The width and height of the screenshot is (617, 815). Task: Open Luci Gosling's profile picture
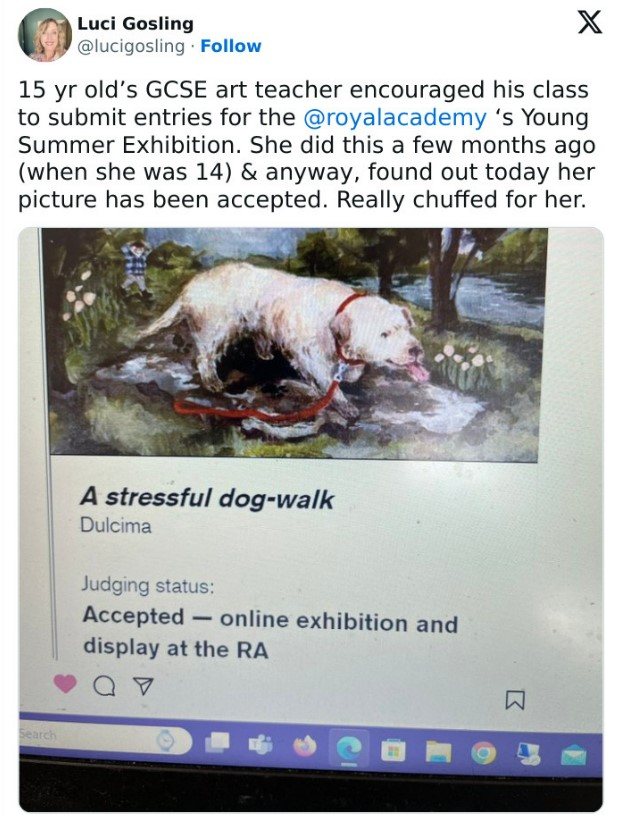coord(45,35)
